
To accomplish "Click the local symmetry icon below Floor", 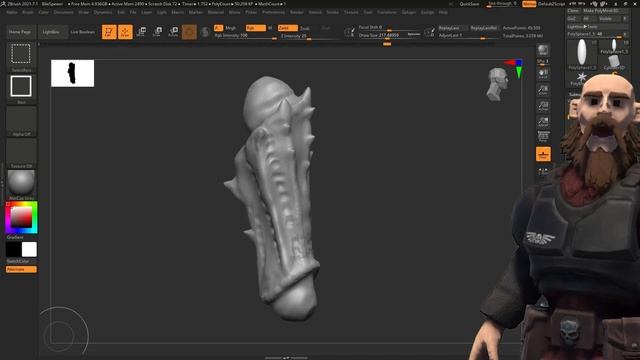I will click(543, 171).
